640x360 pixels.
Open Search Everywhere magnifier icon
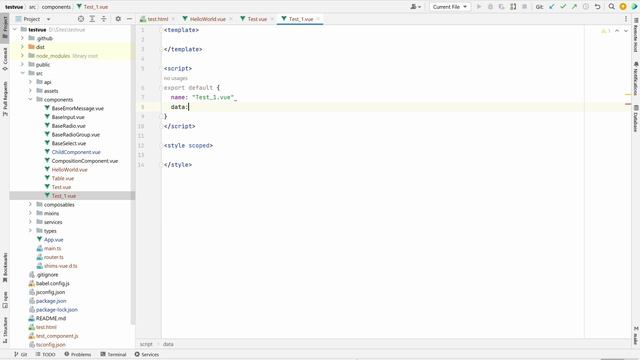point(611,7)
